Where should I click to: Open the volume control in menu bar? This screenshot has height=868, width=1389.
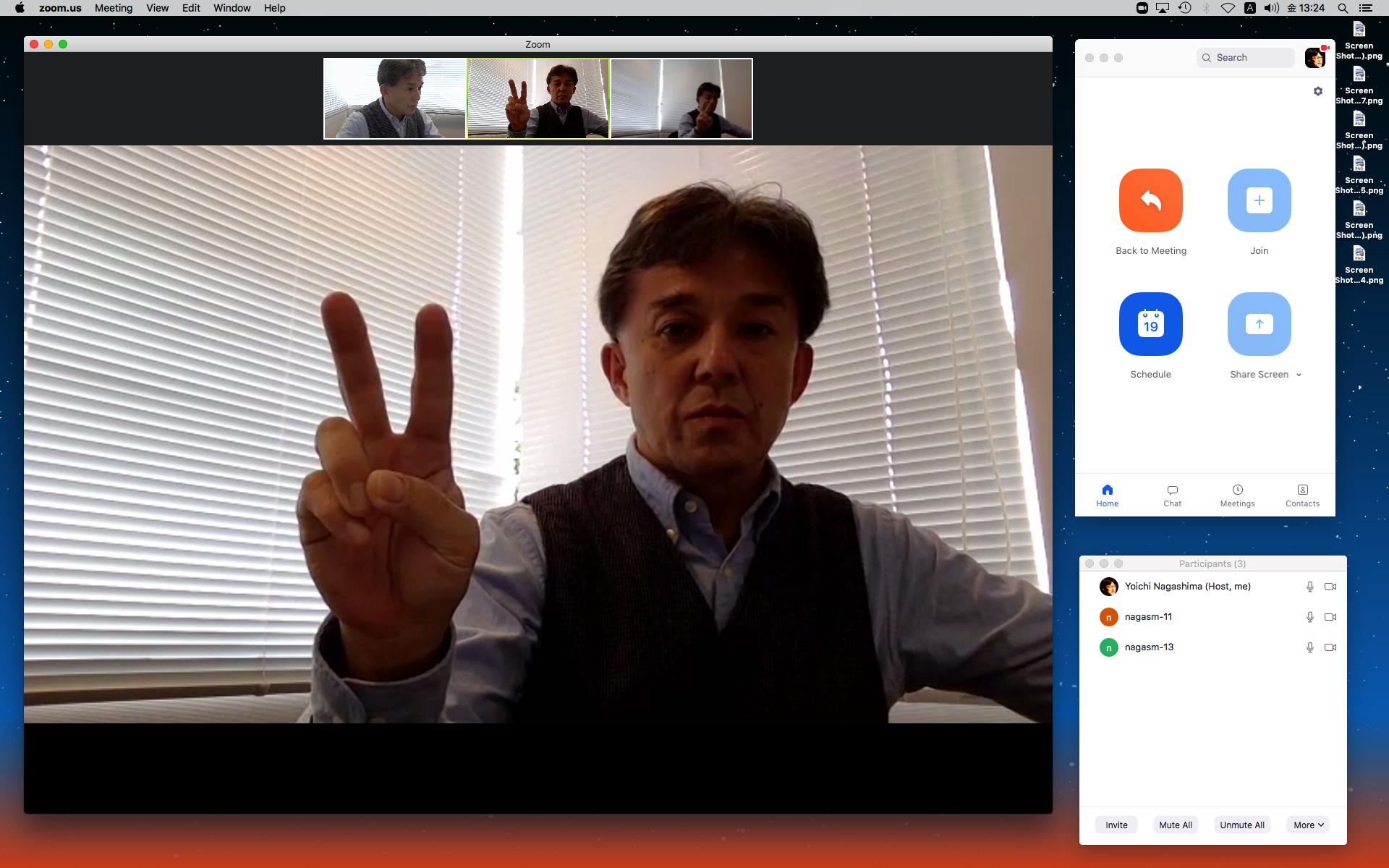click(1271, 8)
